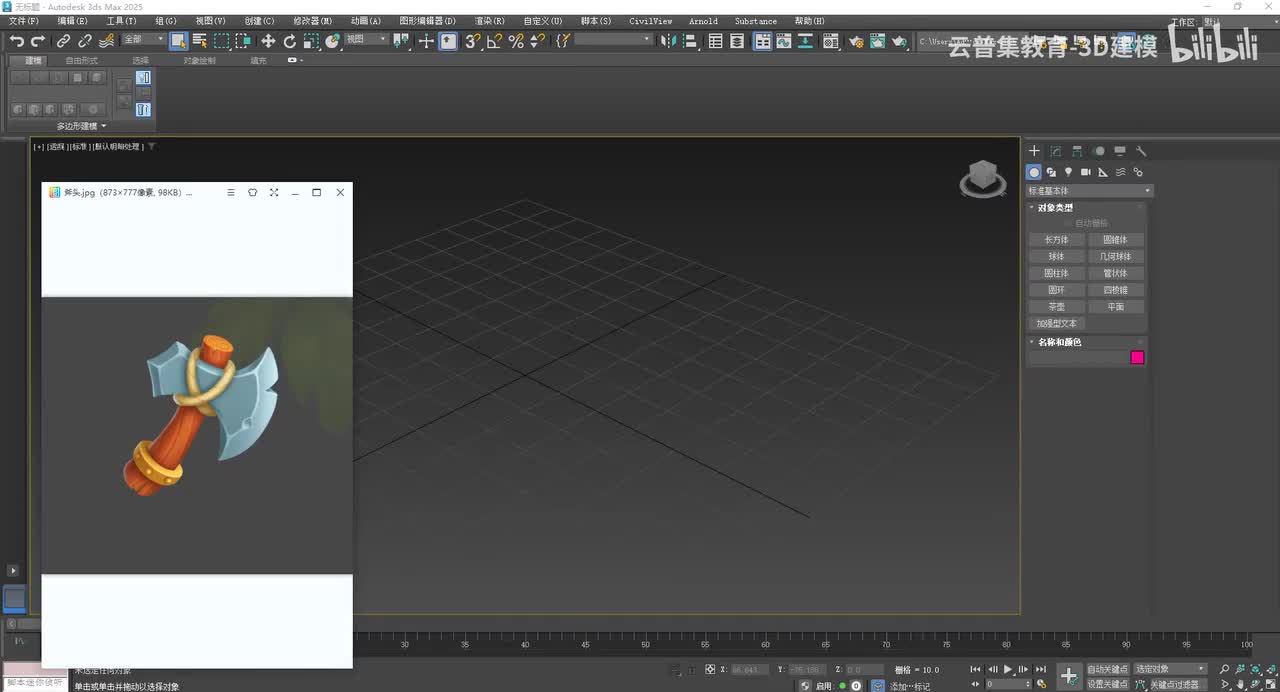
Task: Click the 茶壶 teapot button
Action: 1056,307
